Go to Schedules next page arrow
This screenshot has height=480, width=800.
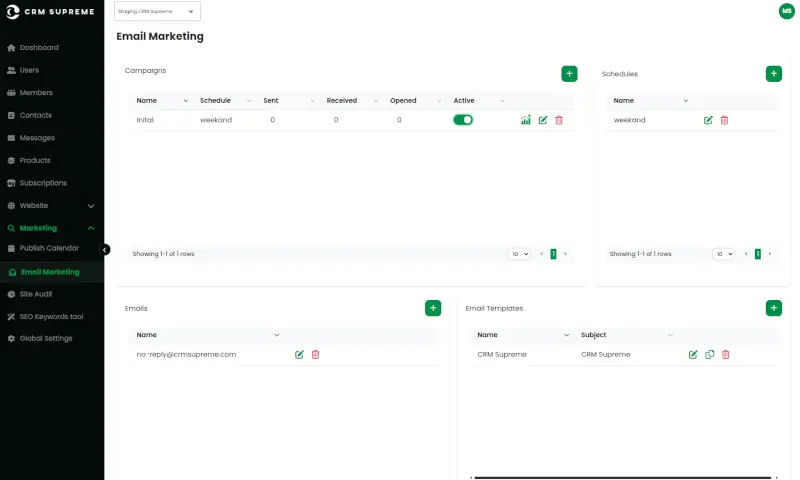pyautogui.click(x=770, y=254)
